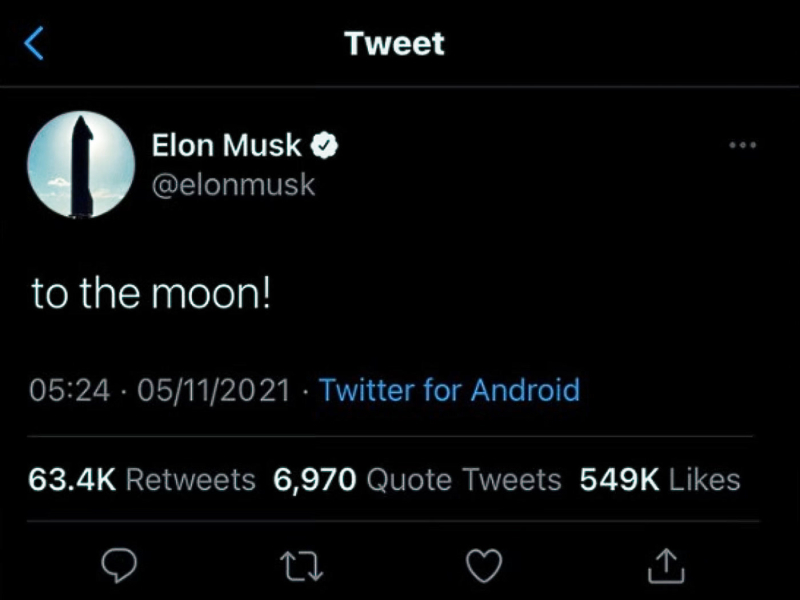
Task: Click the word 'Likes' in the stats row
Action: [x=704, y=479]
